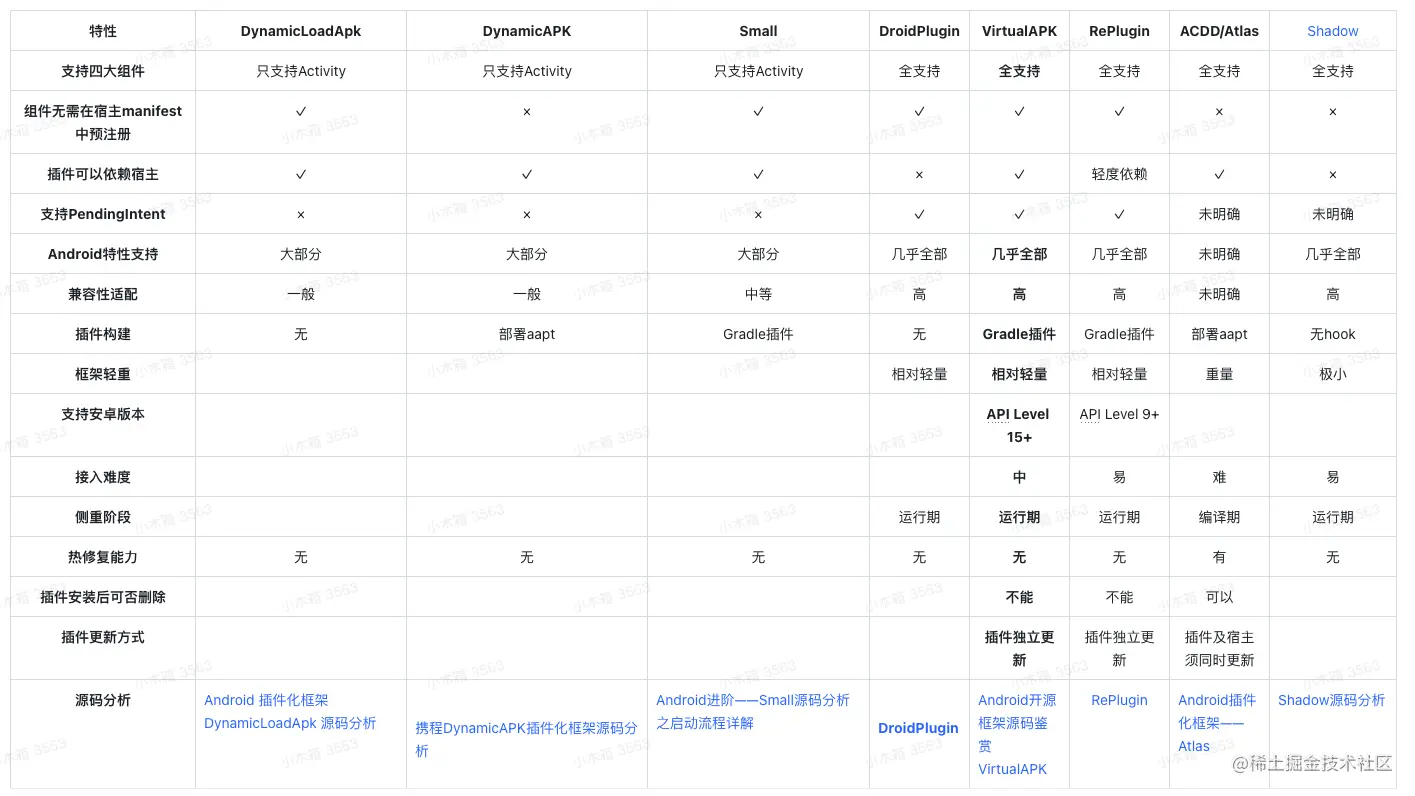Select the 插件构建 row label

pyautogui.click(x=103, y=334)
